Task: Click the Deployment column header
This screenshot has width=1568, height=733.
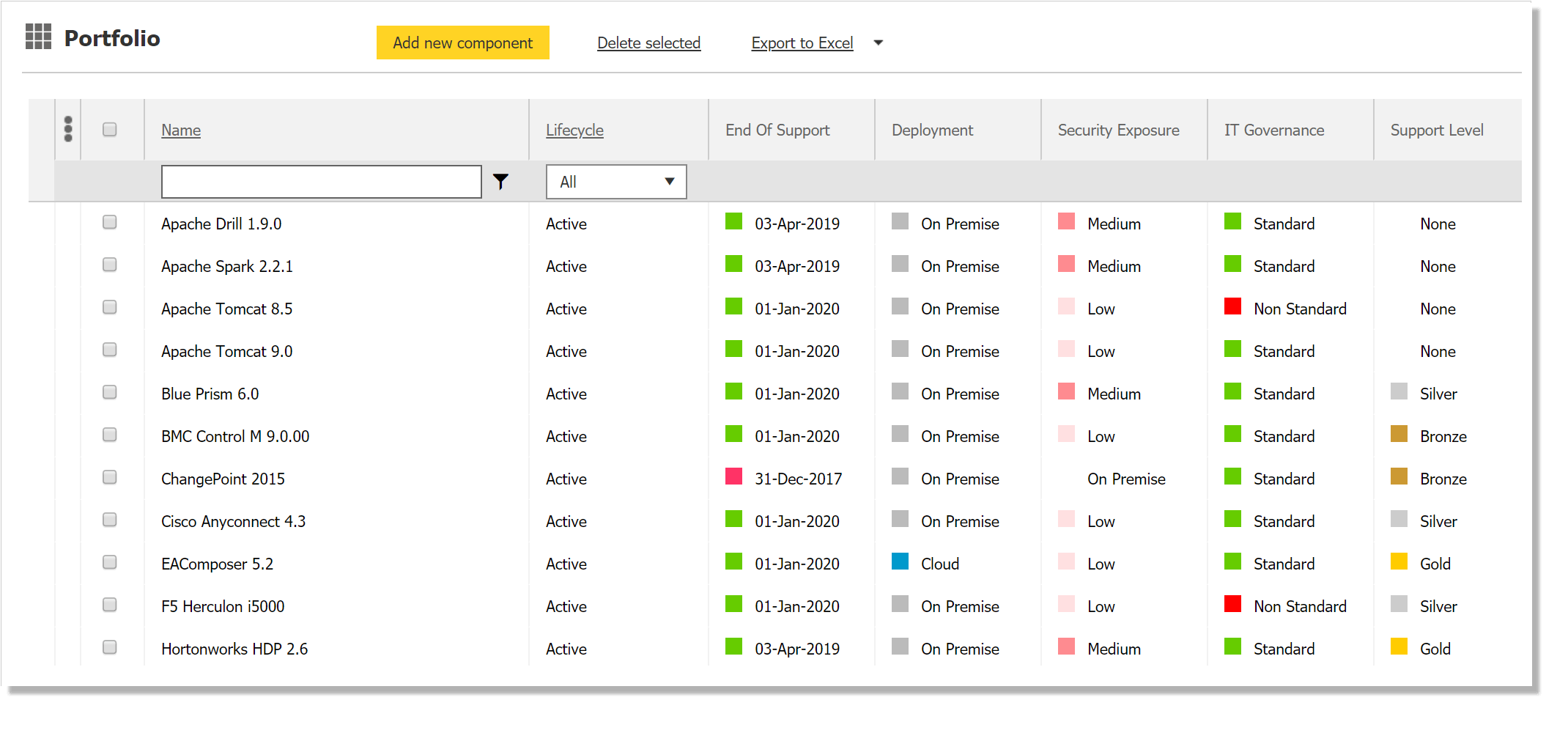Action: pyautogui.click(x=932, y=130)
